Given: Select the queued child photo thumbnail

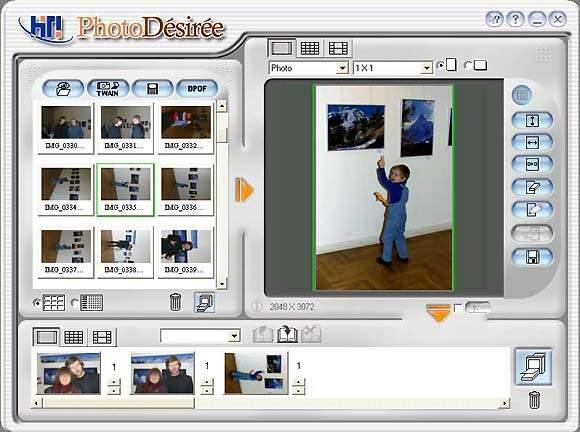Looking at the screenshot, I should click(x=256, y=373).
